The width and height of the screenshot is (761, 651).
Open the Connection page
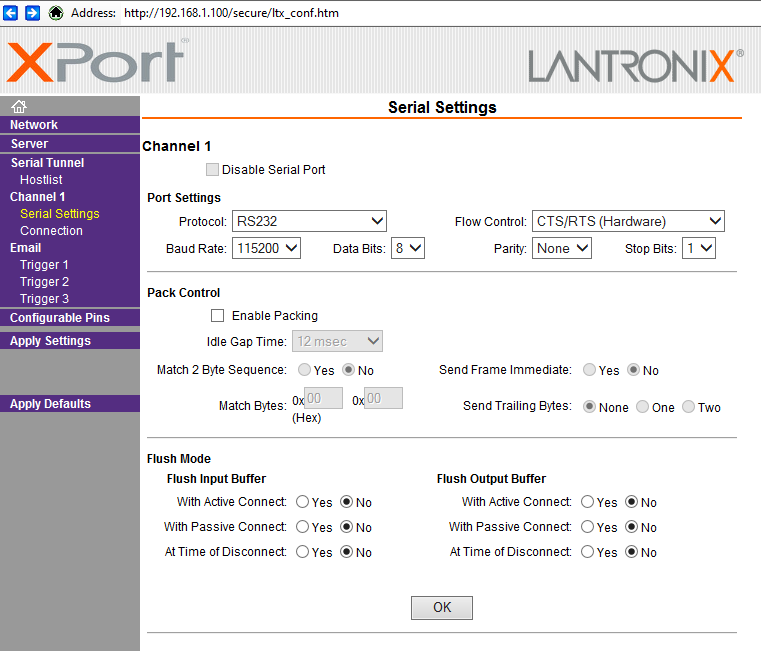51,231
